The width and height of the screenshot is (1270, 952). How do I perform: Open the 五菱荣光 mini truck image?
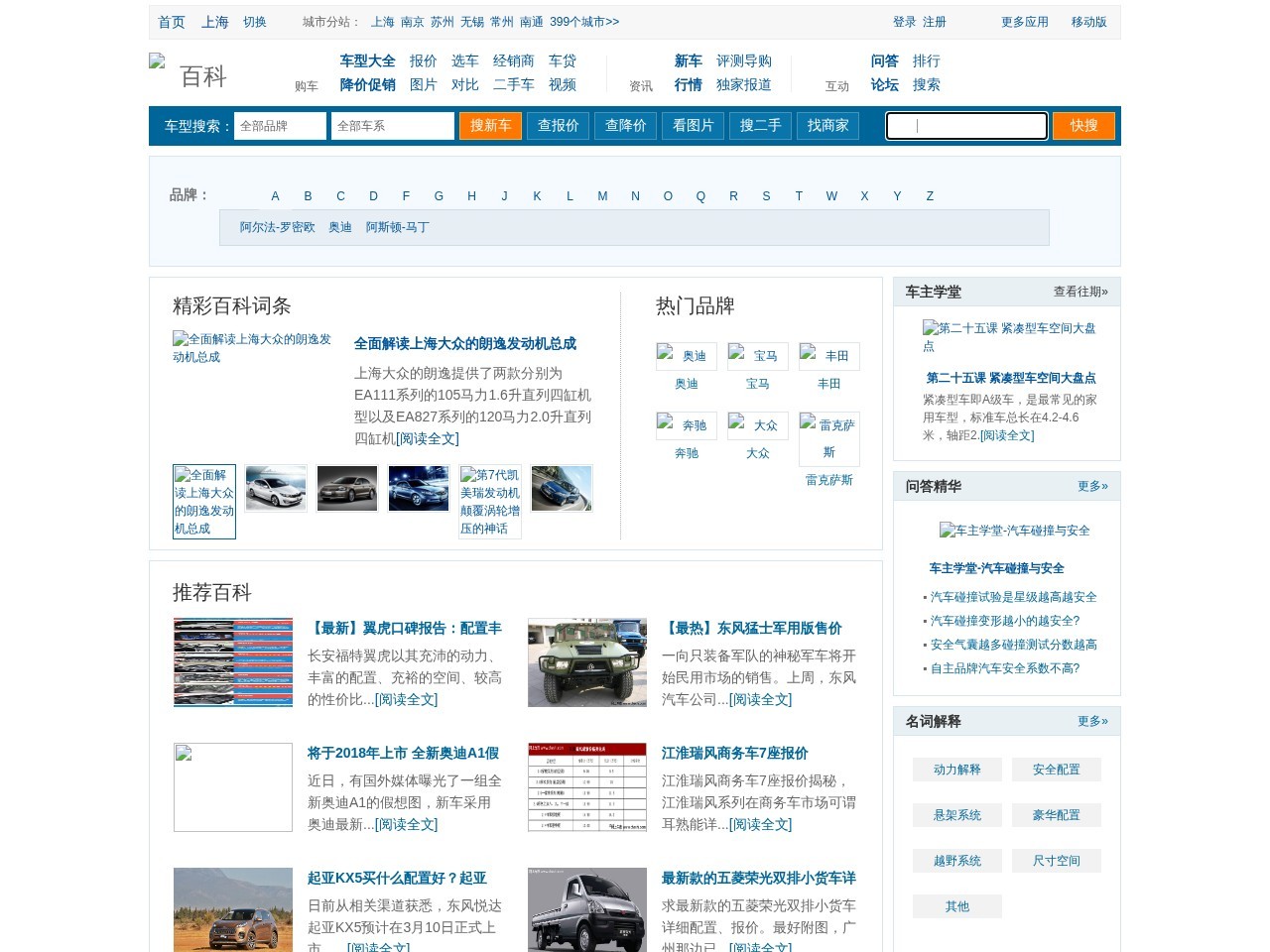point(586,909)
